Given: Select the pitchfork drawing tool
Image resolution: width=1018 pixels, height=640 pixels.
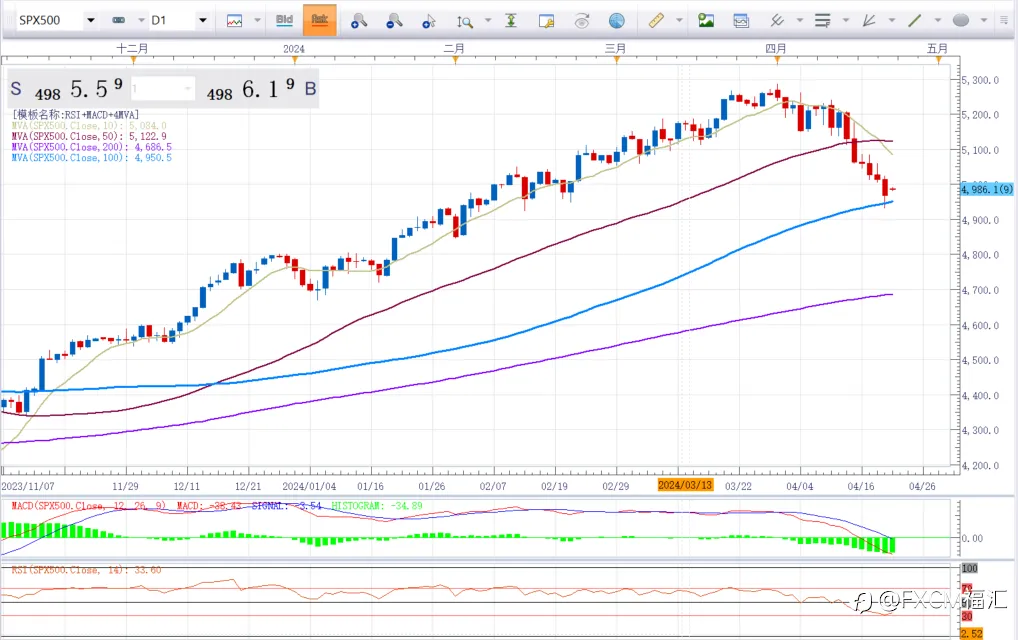Looking at the screenshot, I should click(x=776, y=21).
